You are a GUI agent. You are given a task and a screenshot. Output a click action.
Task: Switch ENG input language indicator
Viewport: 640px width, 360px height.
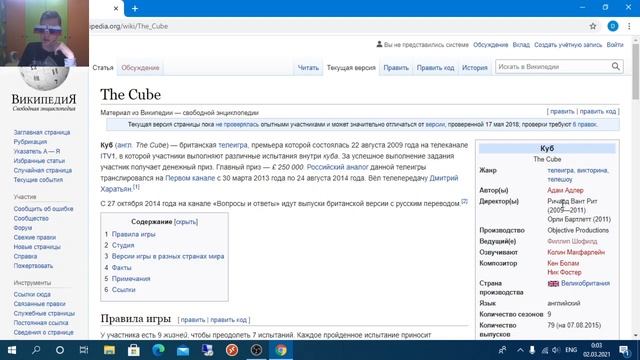[571, 350]
